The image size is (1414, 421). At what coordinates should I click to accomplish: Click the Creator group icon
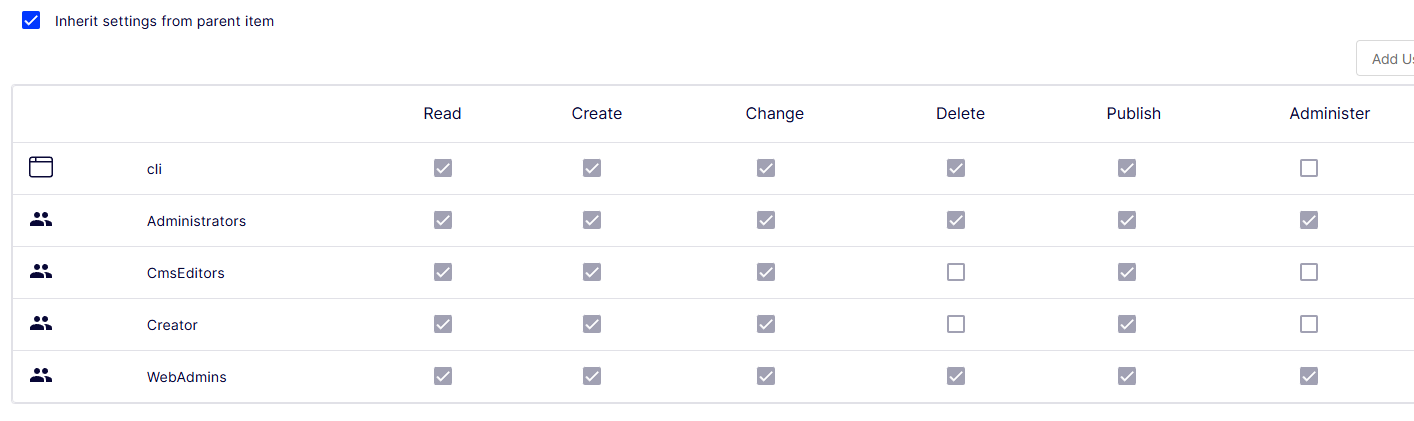coord(40,324)
